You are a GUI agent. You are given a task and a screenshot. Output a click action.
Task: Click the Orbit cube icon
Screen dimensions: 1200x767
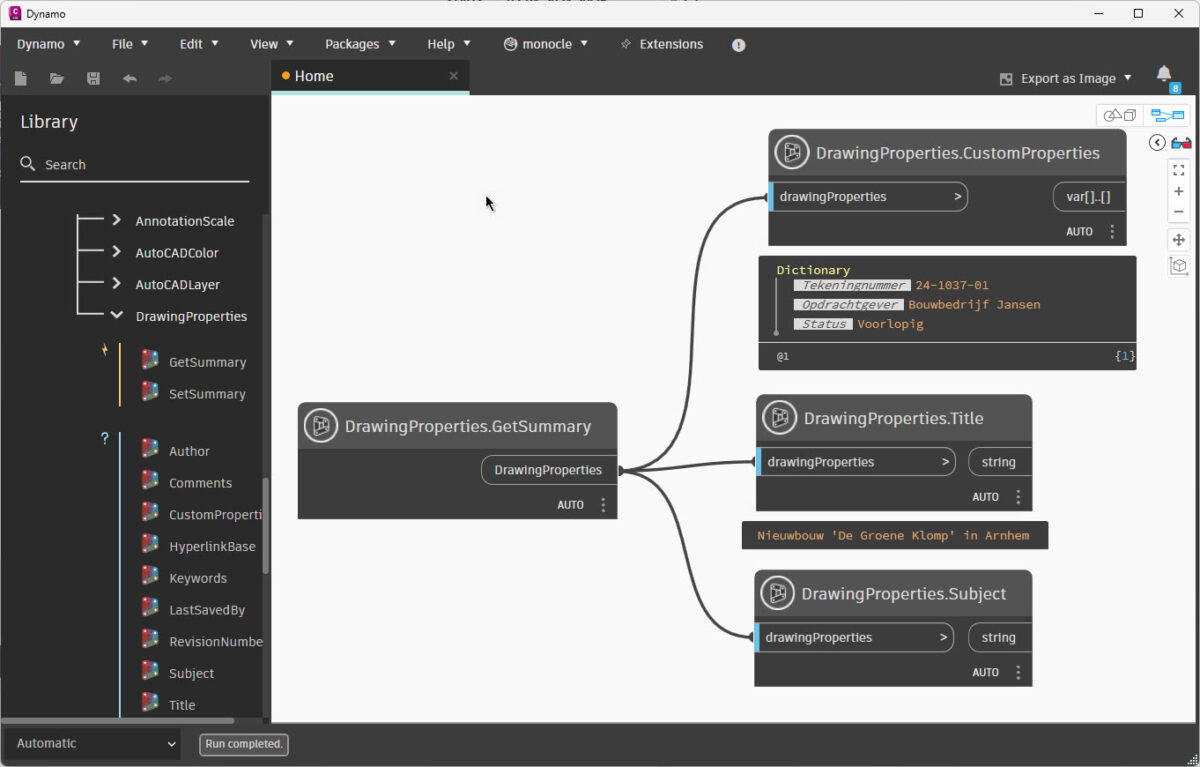click(x=1179, y=265)
